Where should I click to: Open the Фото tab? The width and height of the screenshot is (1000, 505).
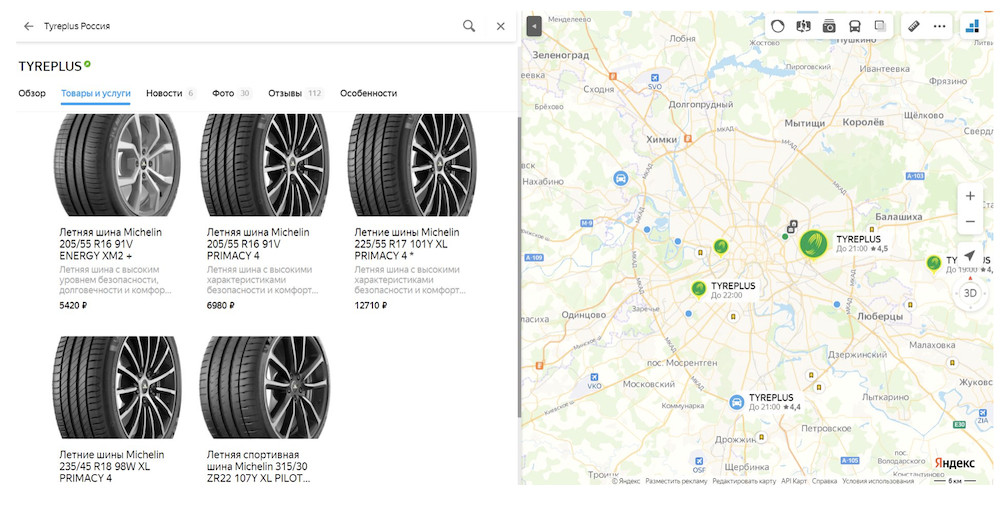coord(223,93)
